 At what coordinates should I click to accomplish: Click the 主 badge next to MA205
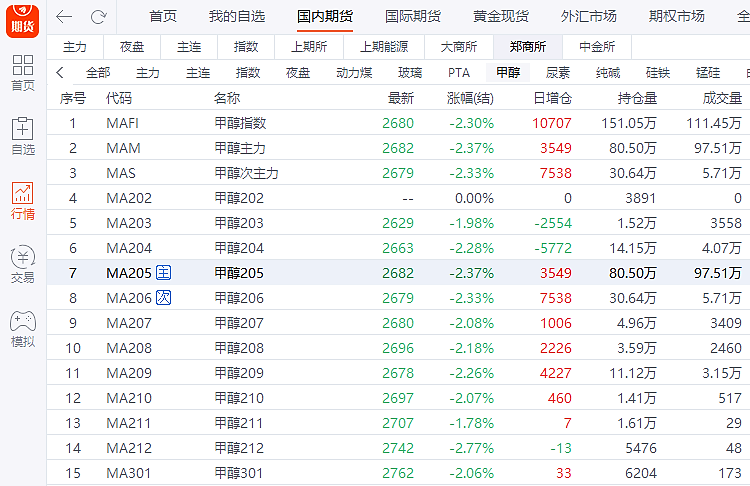point(164,273)
